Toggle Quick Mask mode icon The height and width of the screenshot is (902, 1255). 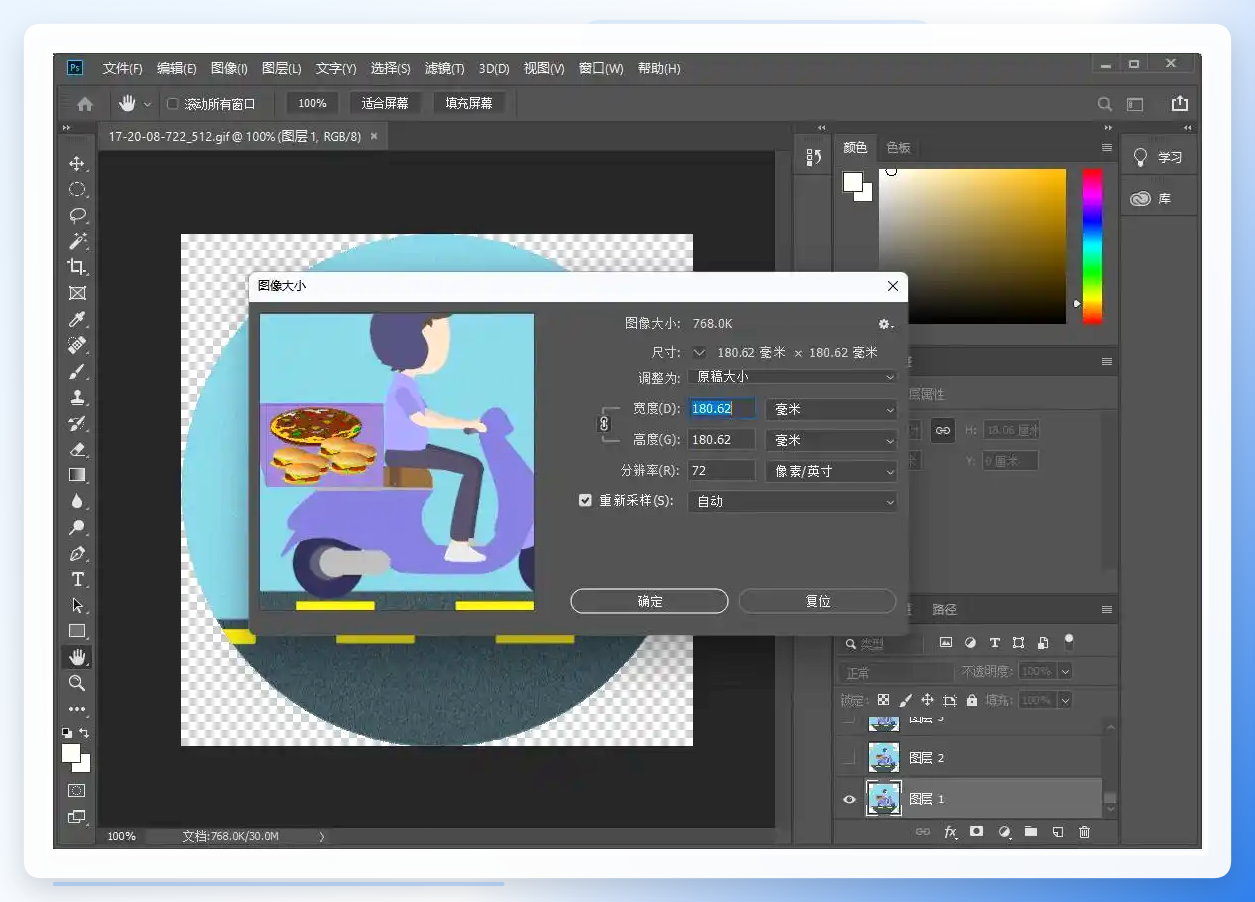[x=77, y=790]
